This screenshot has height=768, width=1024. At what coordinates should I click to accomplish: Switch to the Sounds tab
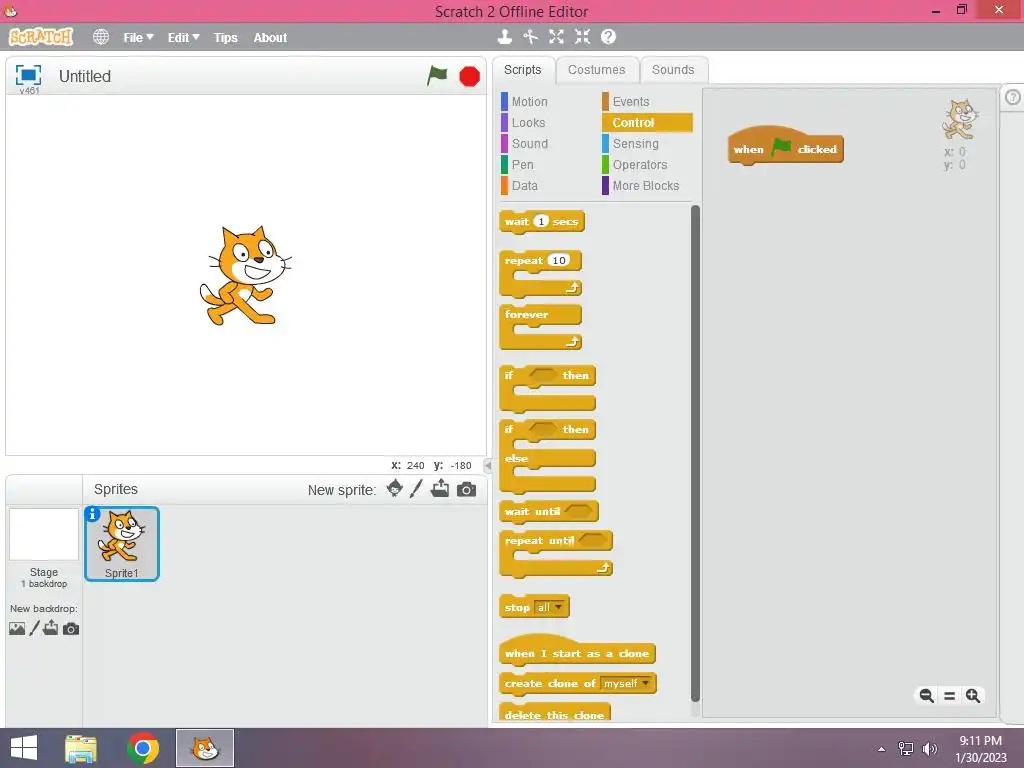pyautogui.click(x=673, y=70)
